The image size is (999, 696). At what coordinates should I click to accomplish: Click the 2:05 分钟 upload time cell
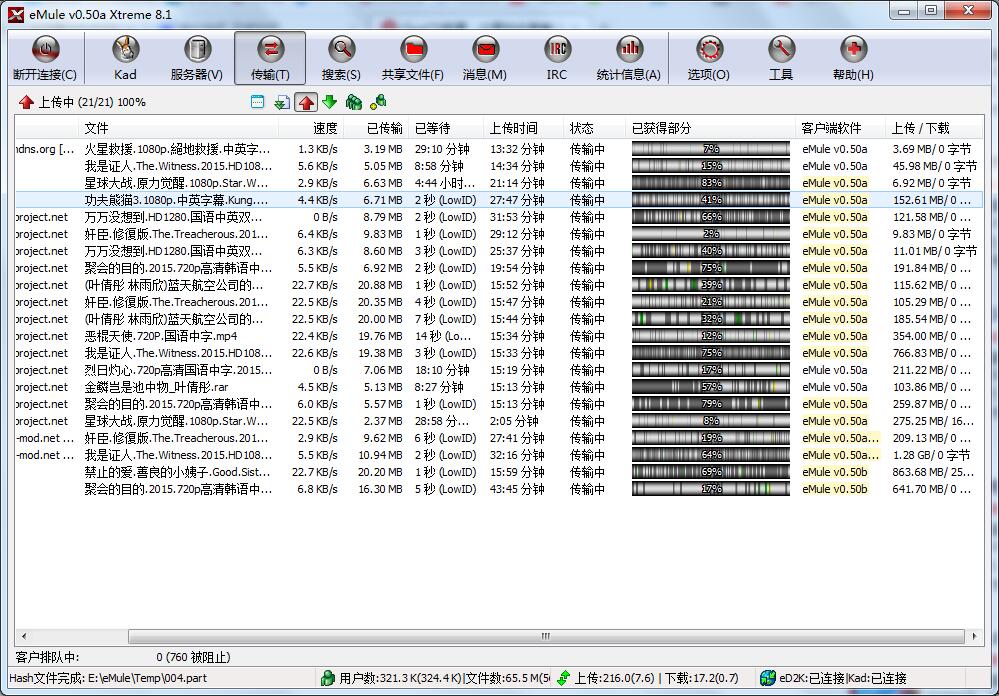[x=514, y=421]
